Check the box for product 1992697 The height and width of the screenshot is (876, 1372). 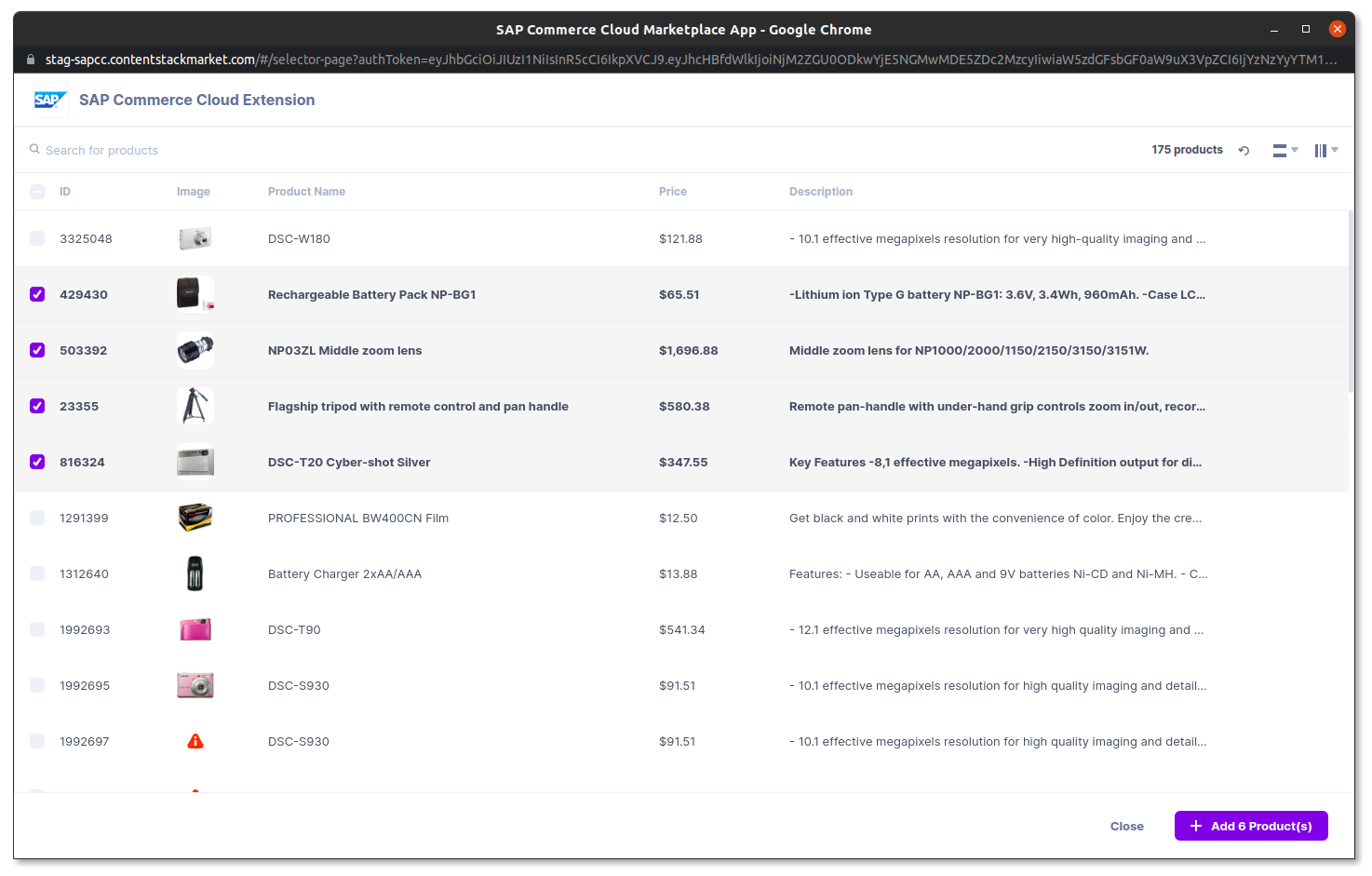click(x=37, y=741)
